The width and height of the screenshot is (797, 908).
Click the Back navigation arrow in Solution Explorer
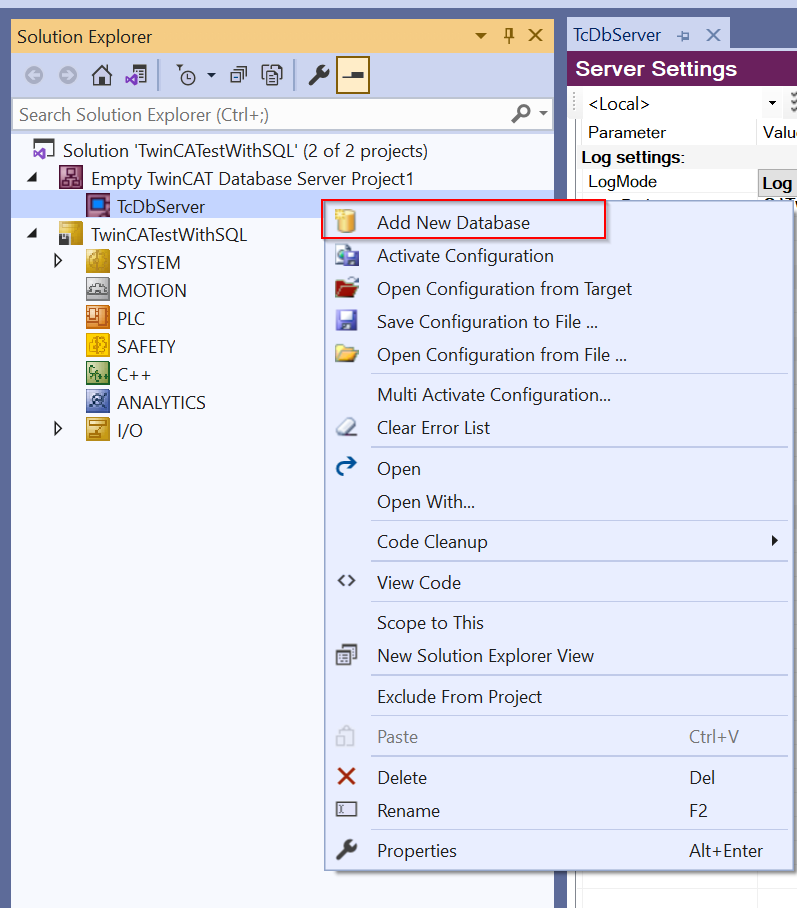coord(34,75)
